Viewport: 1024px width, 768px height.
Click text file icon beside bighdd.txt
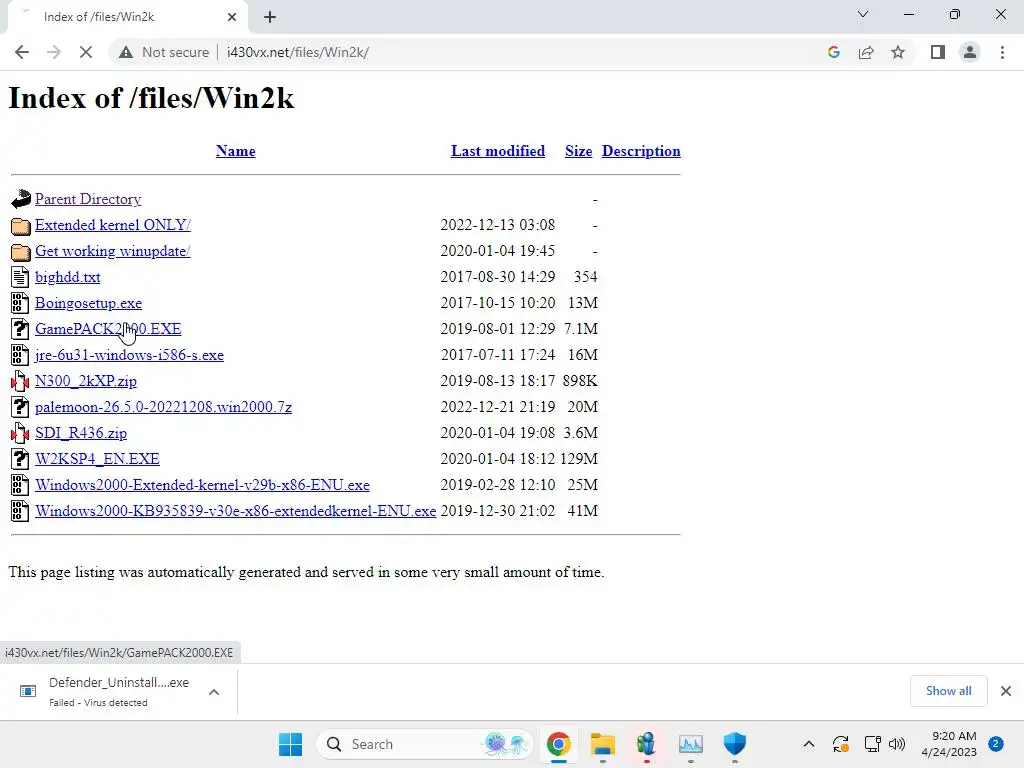[x=20, y=277]
